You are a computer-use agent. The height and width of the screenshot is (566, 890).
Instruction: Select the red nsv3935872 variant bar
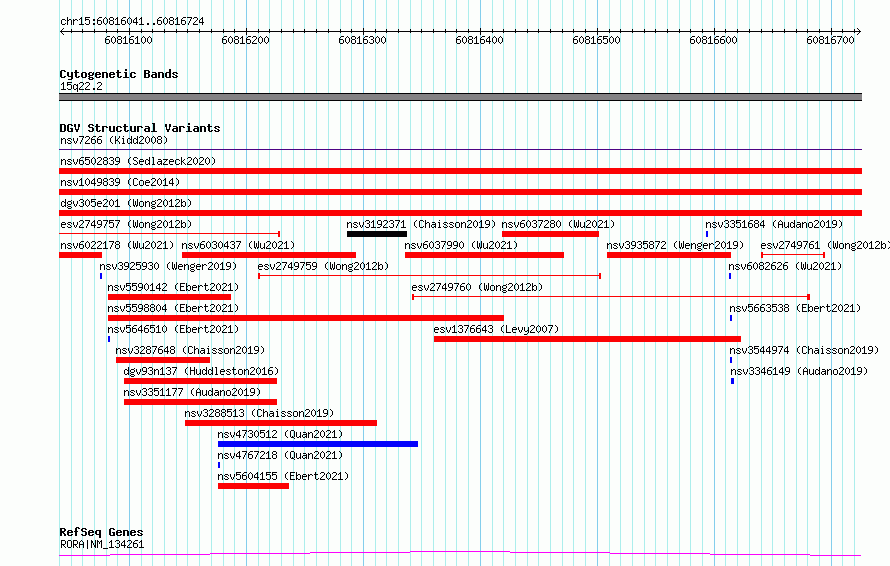[669, 255]
